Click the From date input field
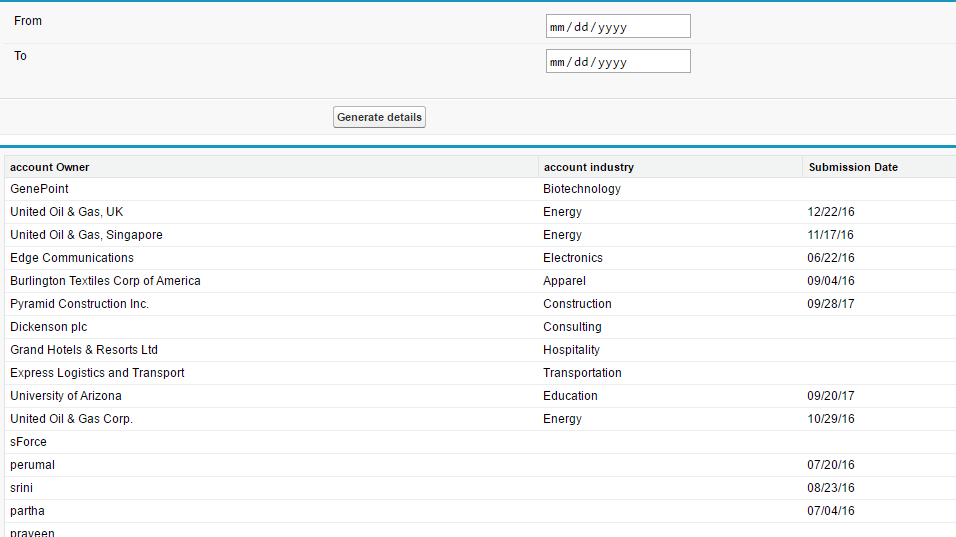 [618, 26]
